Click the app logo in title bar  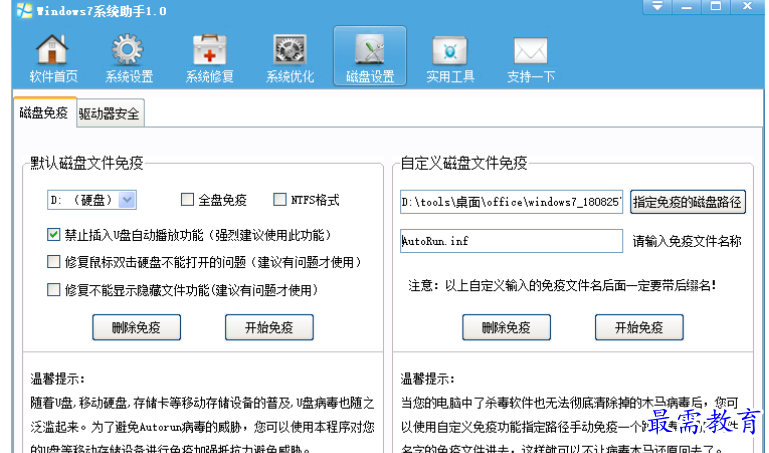coord(24,10)
